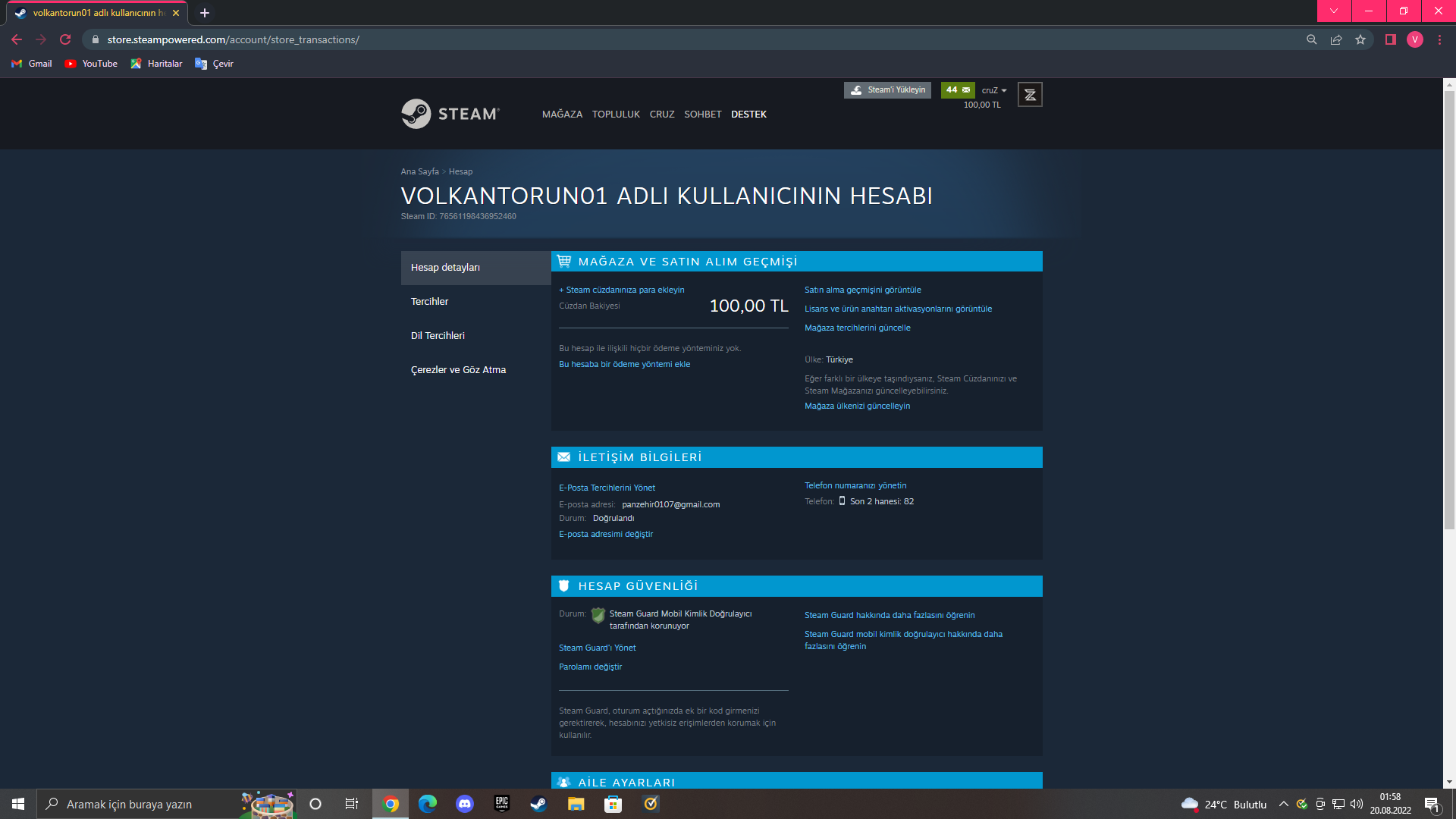Click Steam cüzdanınıza para ekleyin link
Screen dimensions: 1456x819
[622, 290]
